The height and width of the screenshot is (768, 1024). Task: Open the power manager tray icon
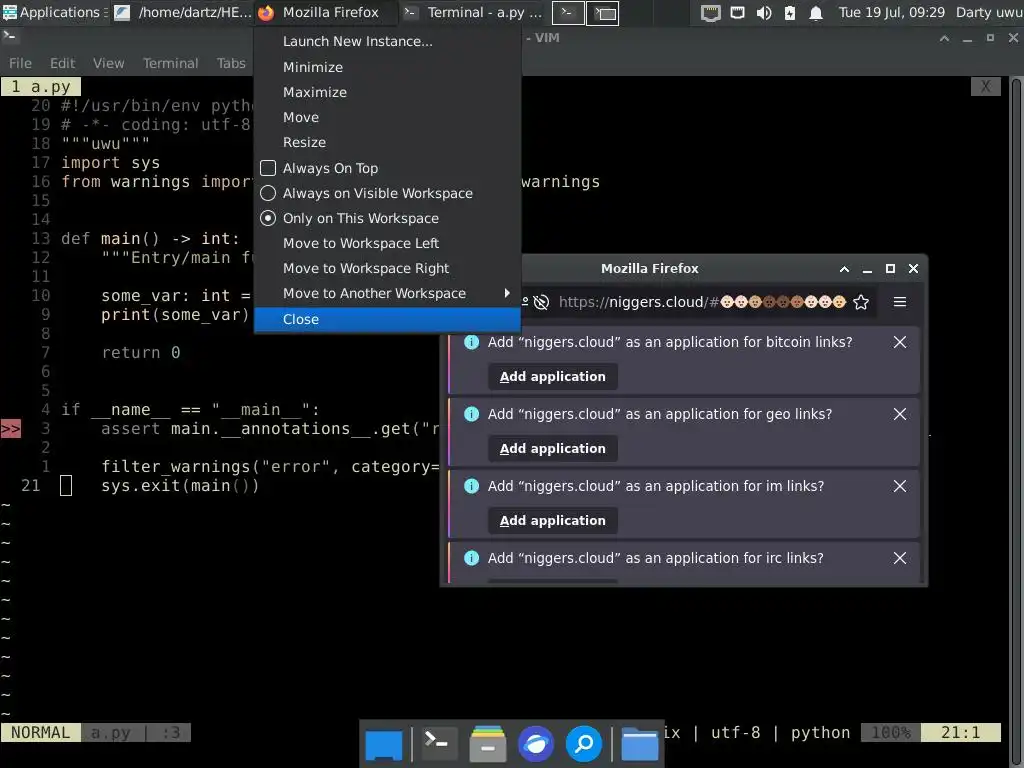(790, 13)
